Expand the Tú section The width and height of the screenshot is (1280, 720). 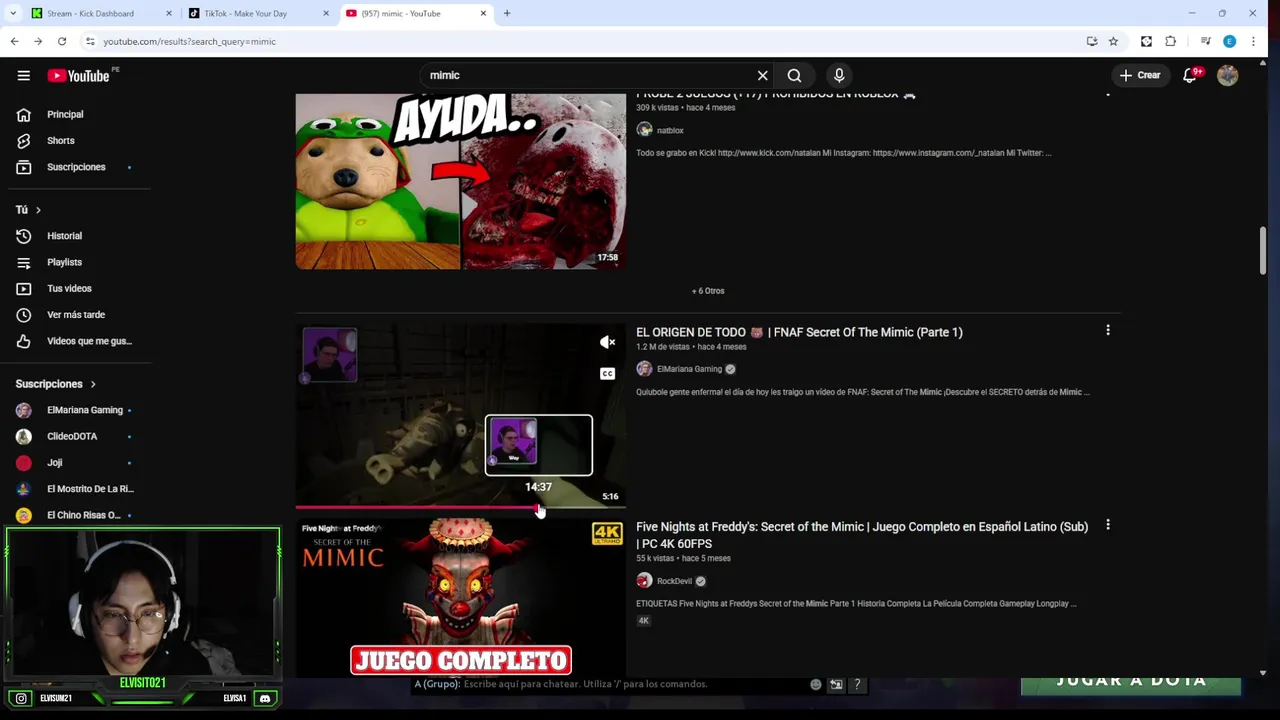(x=28, y=210)
